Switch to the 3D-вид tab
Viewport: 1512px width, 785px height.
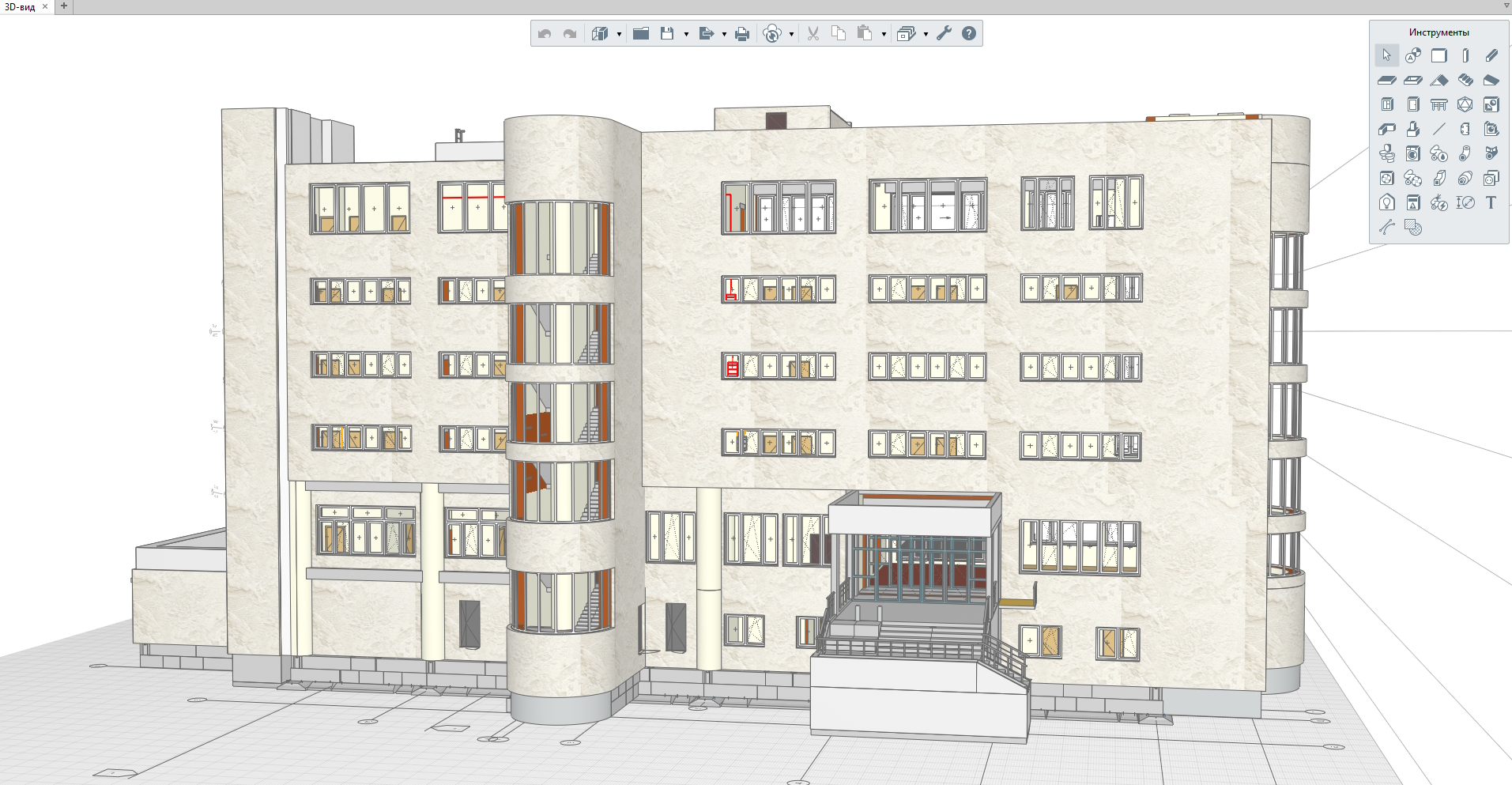(x=20, y=6)
